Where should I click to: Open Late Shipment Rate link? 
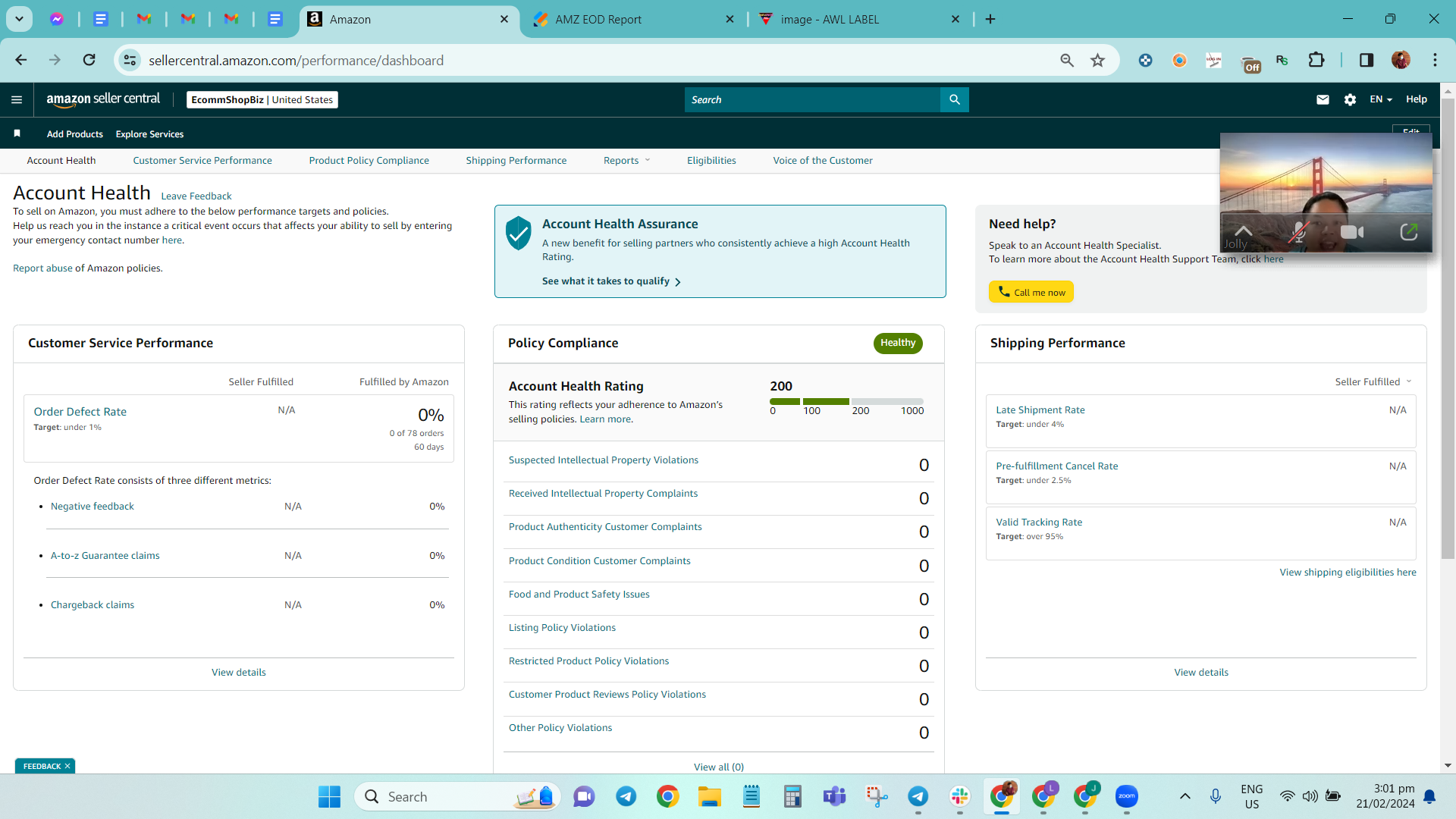point(1040,409)
